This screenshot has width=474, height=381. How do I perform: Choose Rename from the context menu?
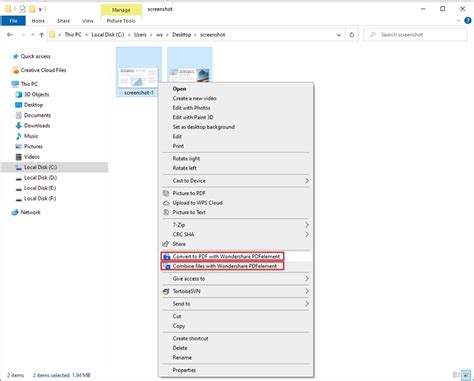pyautogui.click(x=182, y=358)
